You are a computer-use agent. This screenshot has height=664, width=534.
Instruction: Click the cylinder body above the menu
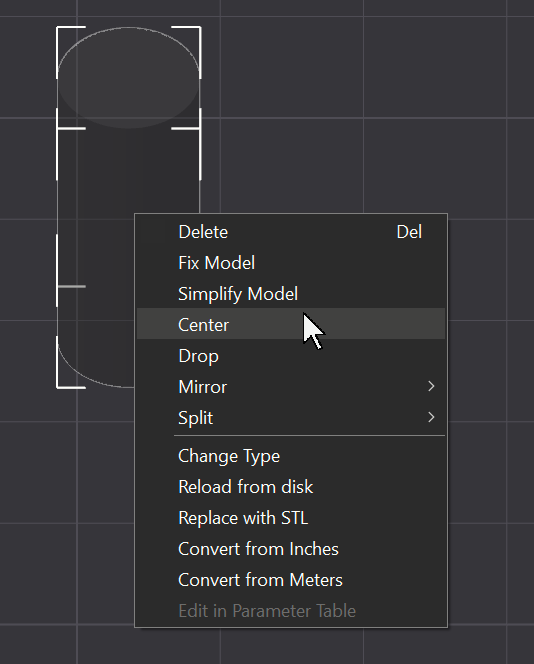coord(128,169)
